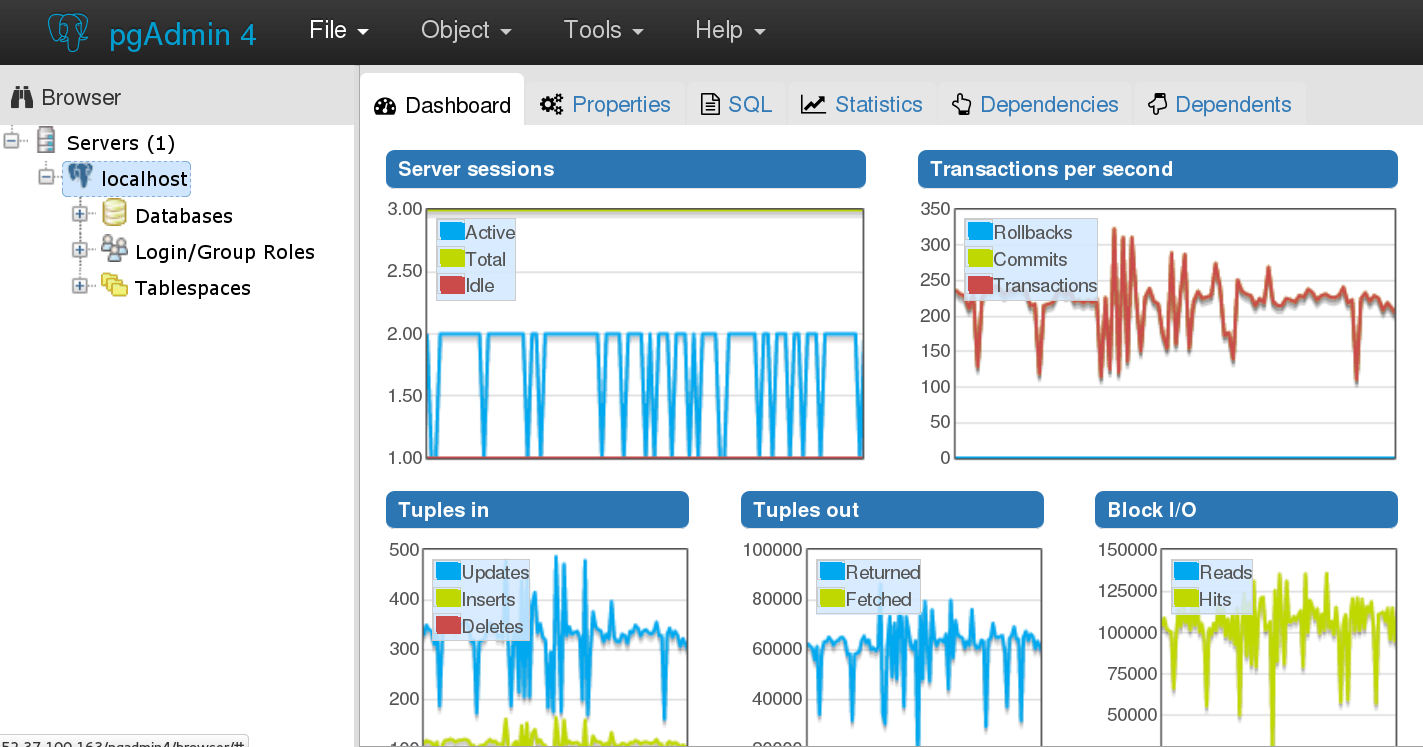The image size is (1423, 747).
Task: Click the Browser binoculars icon
Action: tap(22, 96)
